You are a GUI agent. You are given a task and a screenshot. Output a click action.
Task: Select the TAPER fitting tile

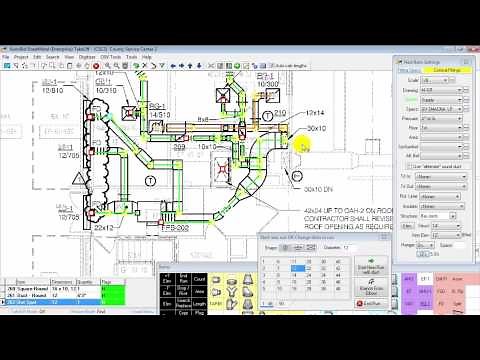click(216, 304)
